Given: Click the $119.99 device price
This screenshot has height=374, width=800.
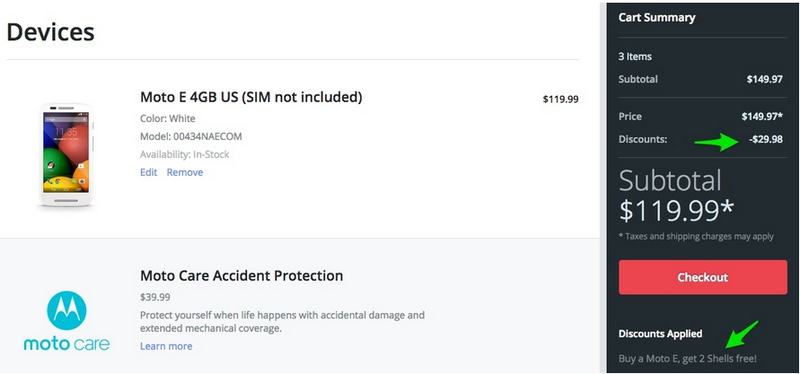Looking at the screenshot, I should tap(560, 99).
